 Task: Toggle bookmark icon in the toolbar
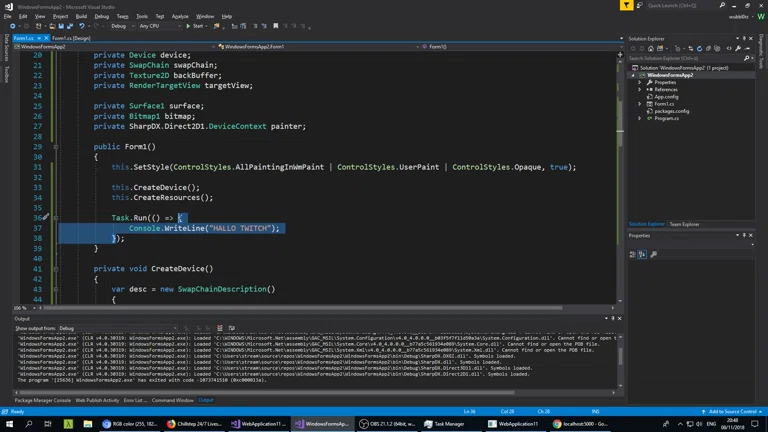pos(276,26)
